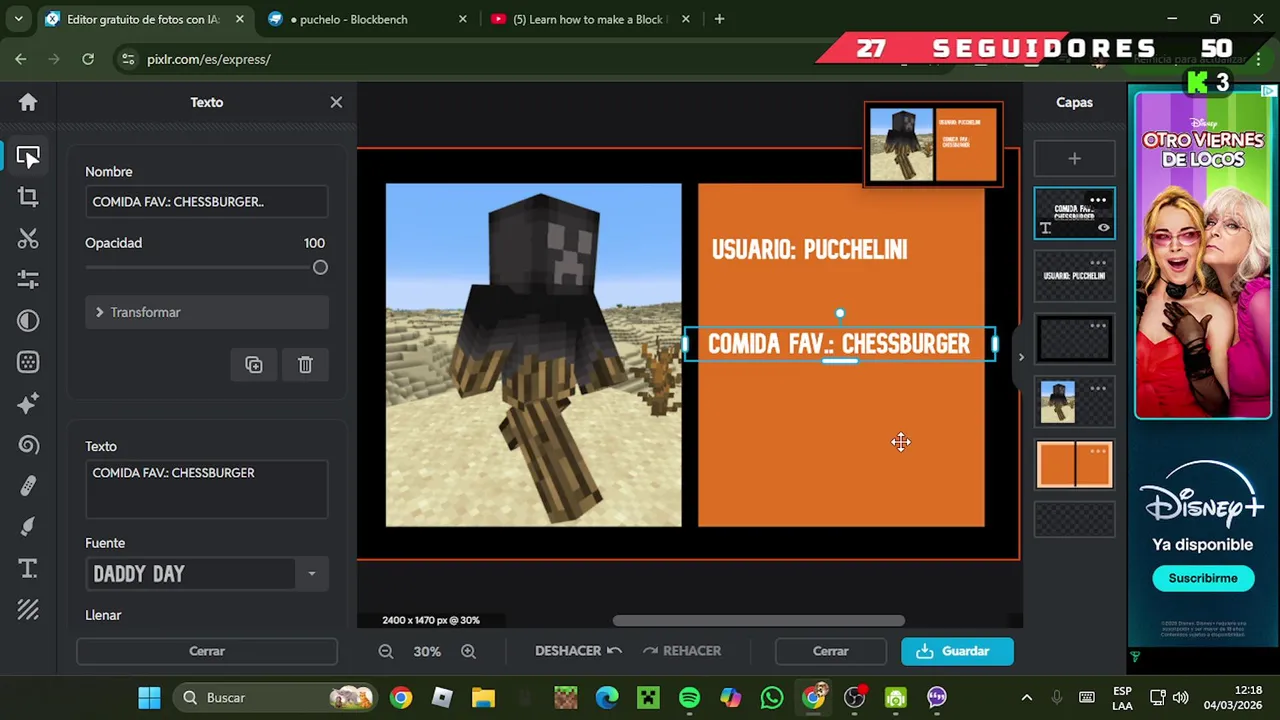
Task: Switch to the YouTube Learn how to make tab
Action: 592,19
